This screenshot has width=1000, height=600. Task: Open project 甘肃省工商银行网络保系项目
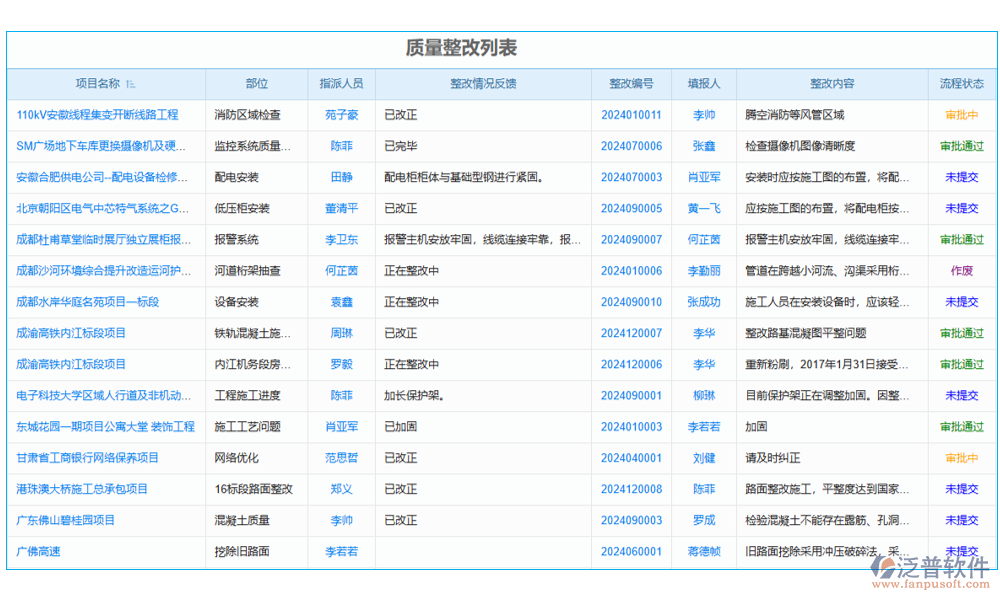click(90, 458)
